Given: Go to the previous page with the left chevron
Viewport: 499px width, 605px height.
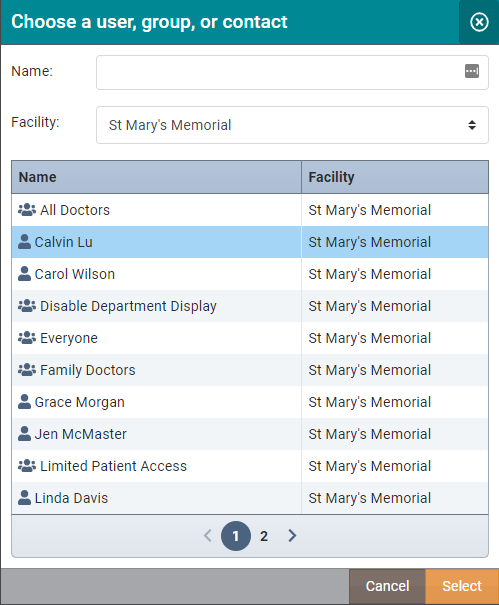Looking at the screenshot, I should (x=208, y=536).
